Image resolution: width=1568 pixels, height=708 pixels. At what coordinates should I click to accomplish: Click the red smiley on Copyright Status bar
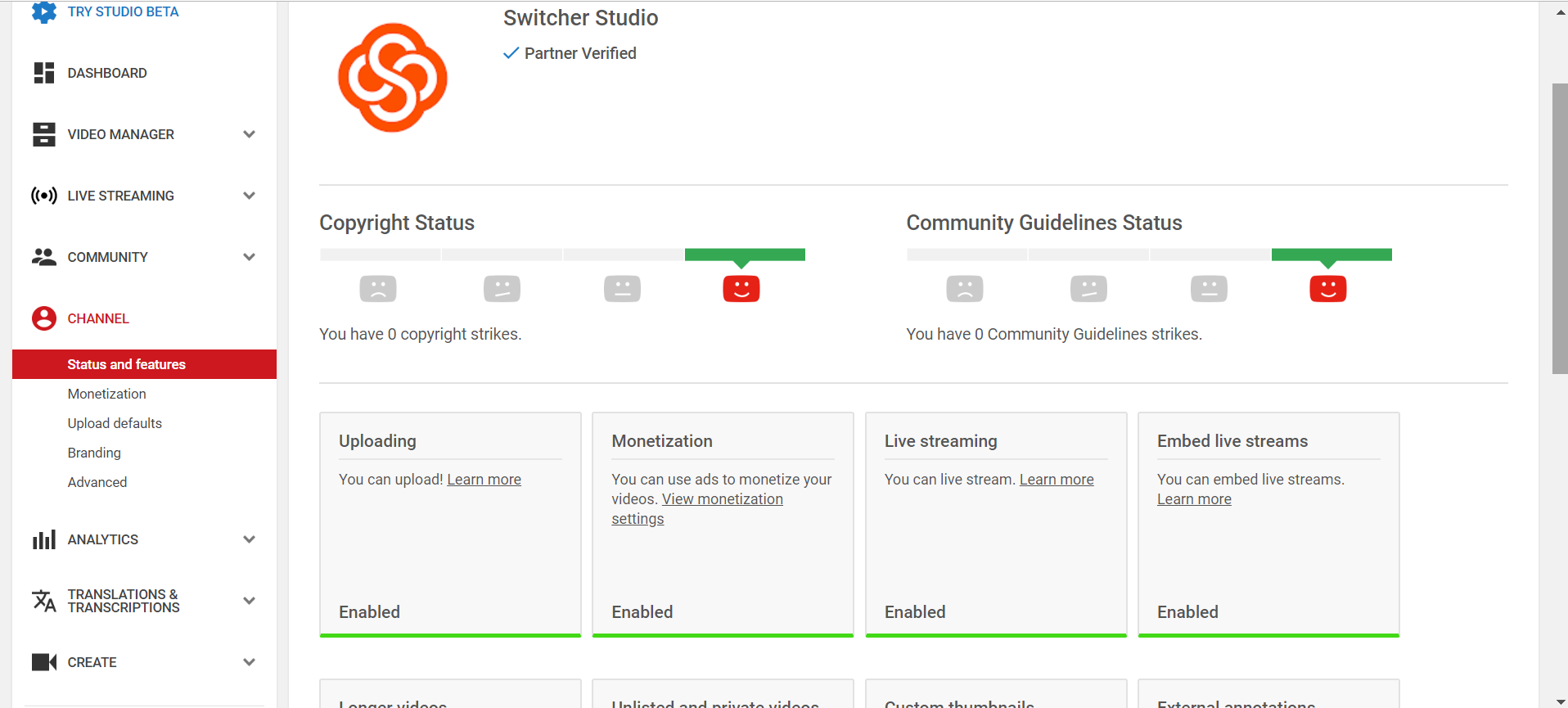pos(741,289)
